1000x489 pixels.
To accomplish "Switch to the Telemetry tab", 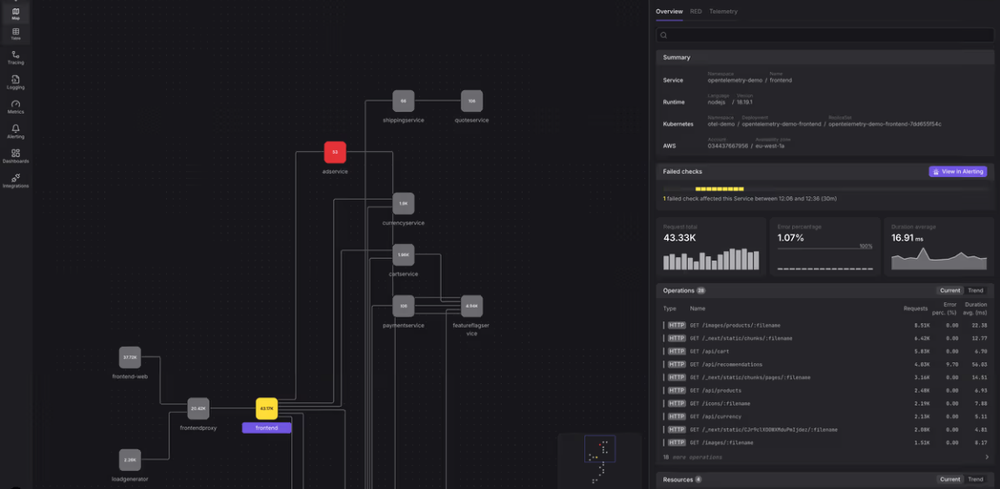I will [x=723, y=11].
